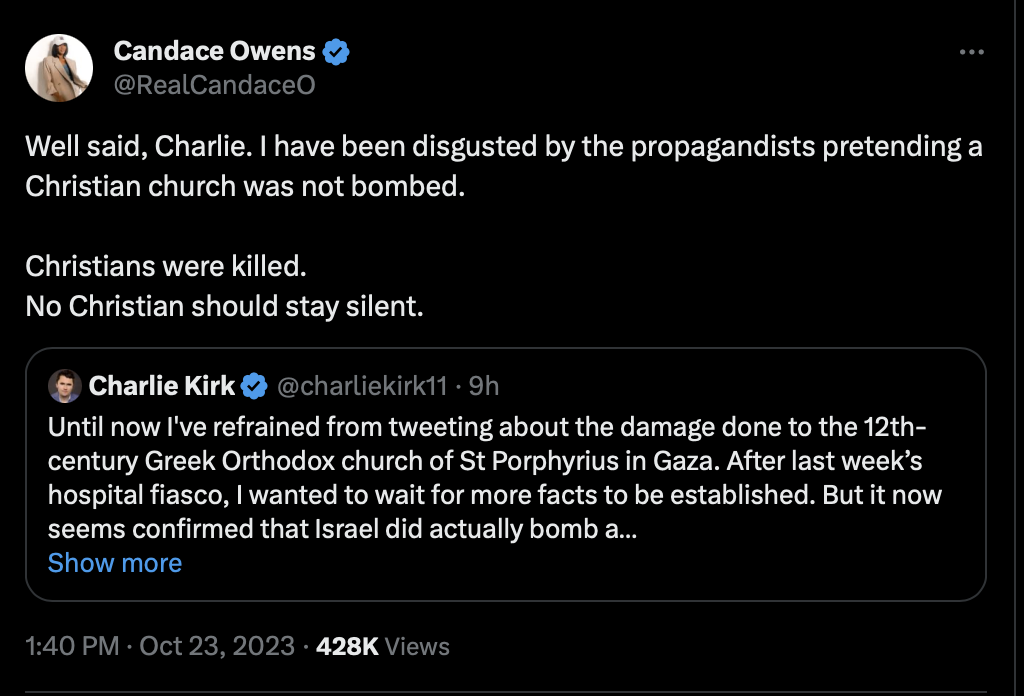Click the 1:40 PM post time
Image resolution: width=1024 pixels, height=696 pixels.
[x=72, y=646]
